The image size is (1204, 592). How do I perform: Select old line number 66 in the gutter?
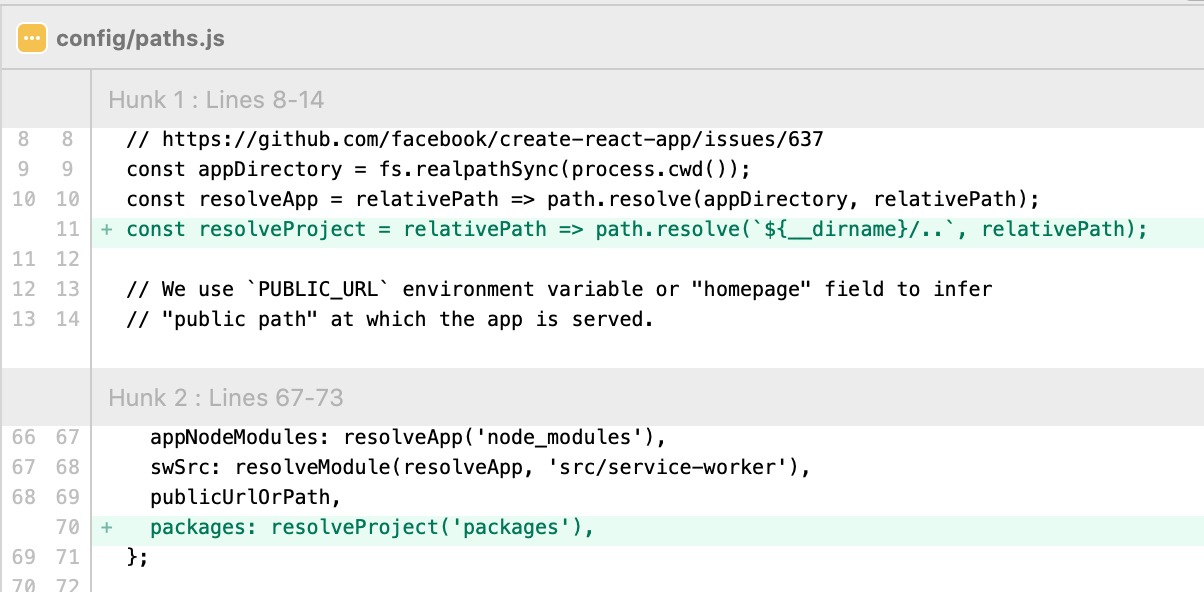(x=23, y=437)
